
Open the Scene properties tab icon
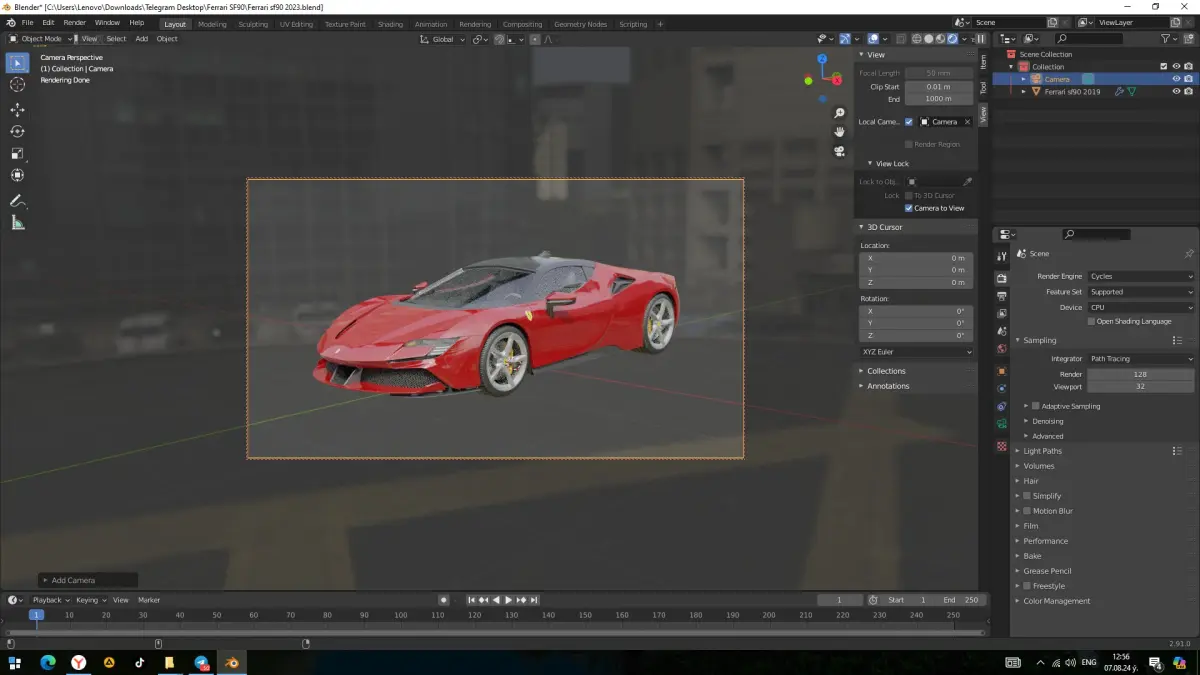coord(1002,331)
